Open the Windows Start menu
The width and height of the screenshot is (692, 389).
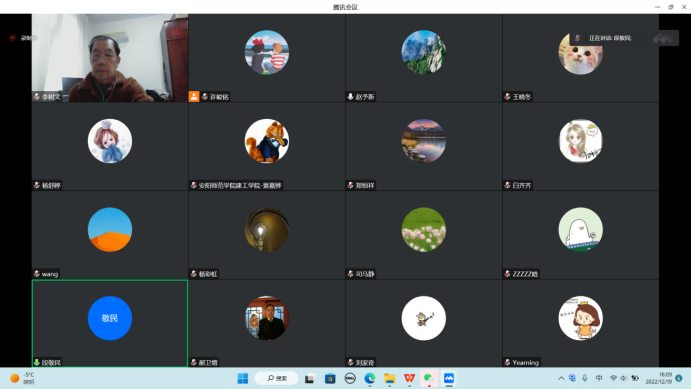tap(243, 378)
